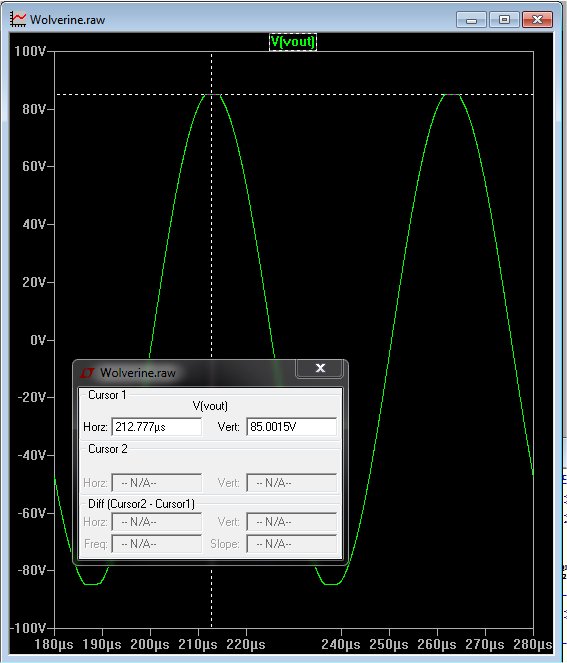Viewport: 567px width, 663px height.
Task: Click Cursor 1 Vert field showing 85.0015V
Action: pyautogui.click(x=291, y=427)
